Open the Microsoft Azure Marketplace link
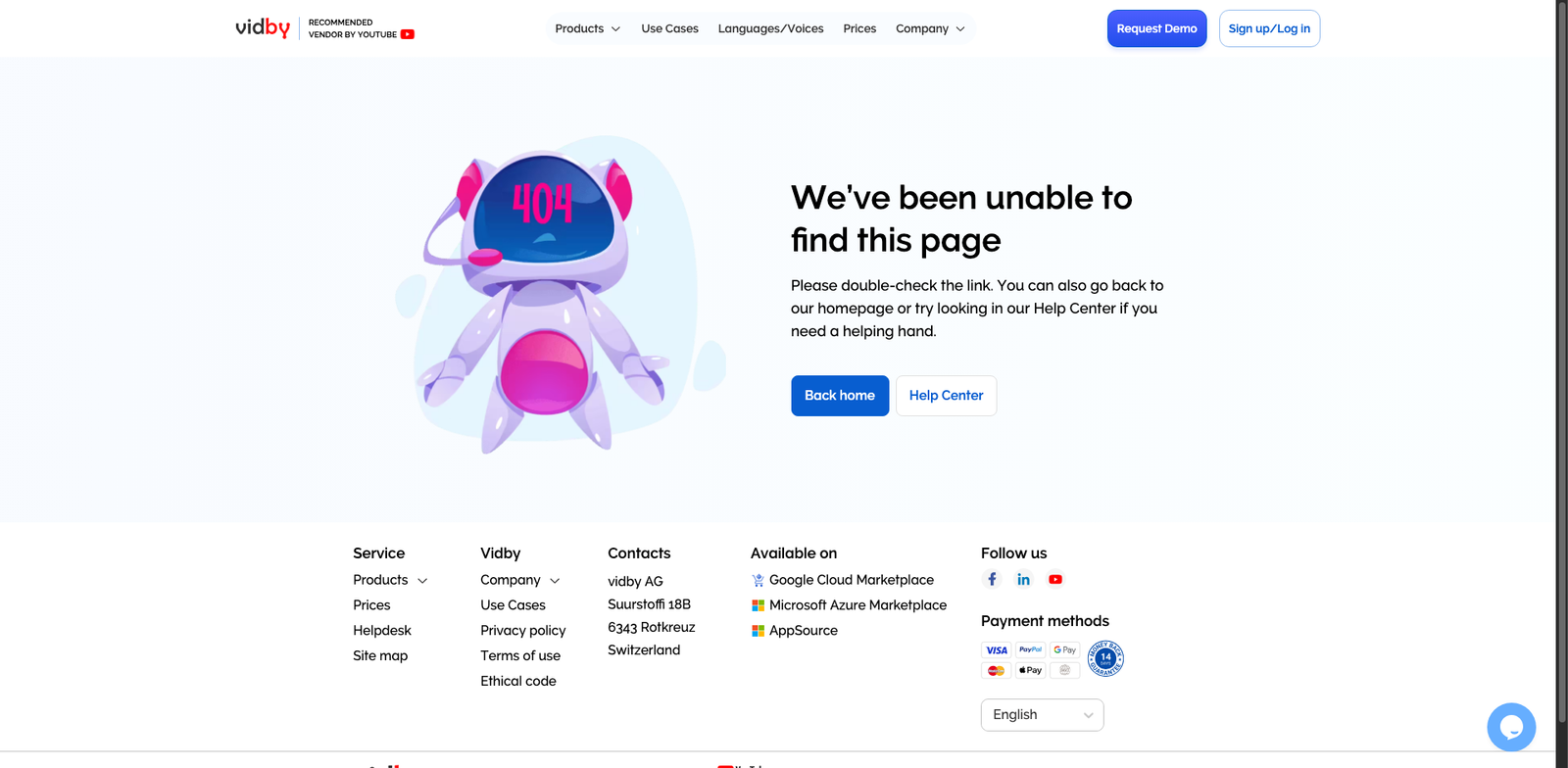The image size is (1568, 768). pos(857,605)
